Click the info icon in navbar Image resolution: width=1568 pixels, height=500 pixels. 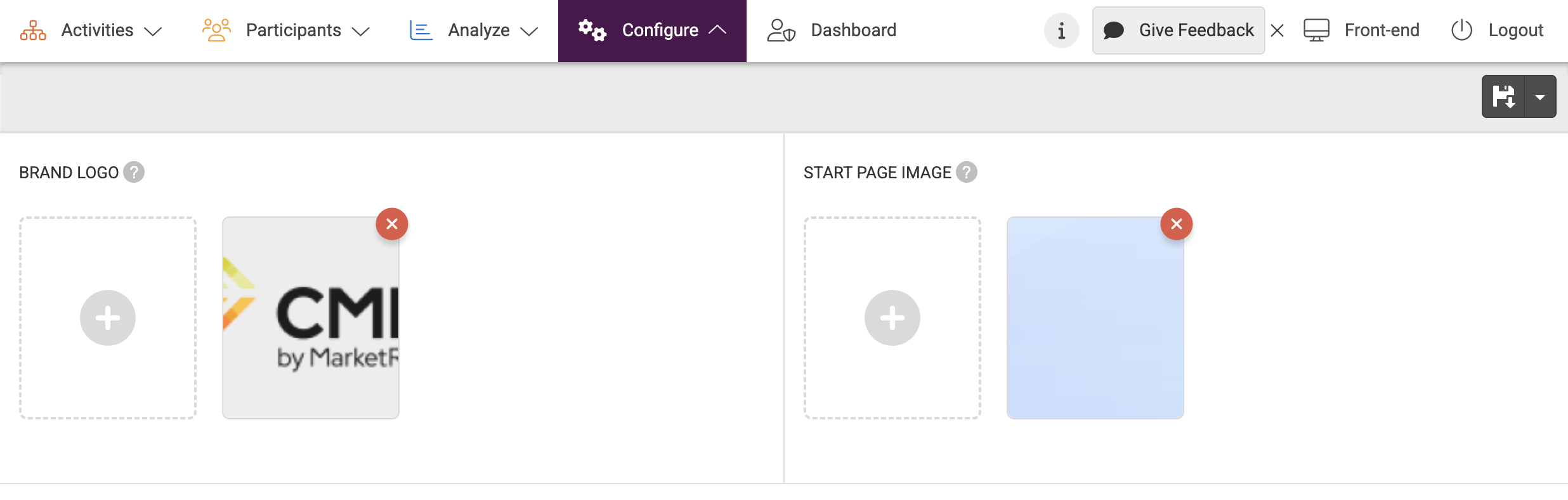[x=1061, y=30]
